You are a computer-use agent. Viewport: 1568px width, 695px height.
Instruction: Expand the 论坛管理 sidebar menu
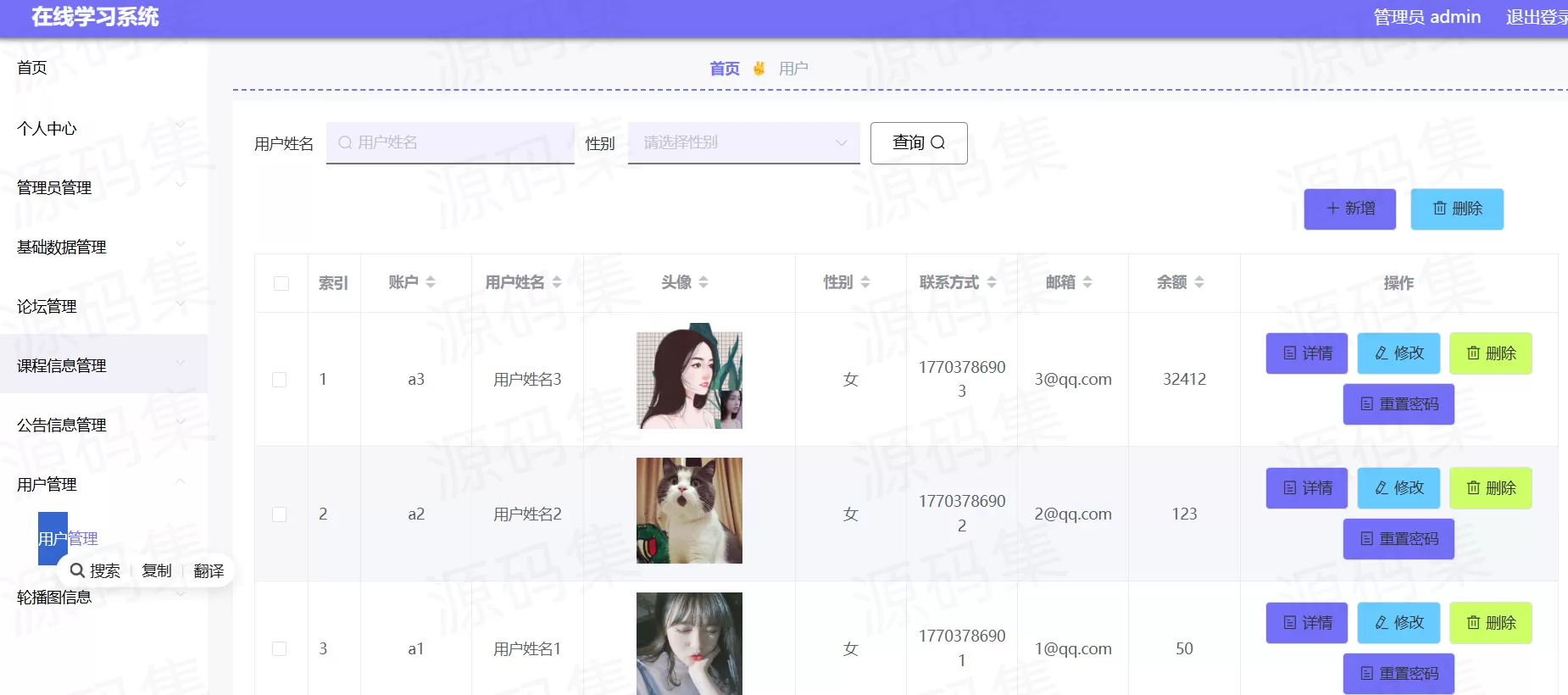(x=103, y=306)
